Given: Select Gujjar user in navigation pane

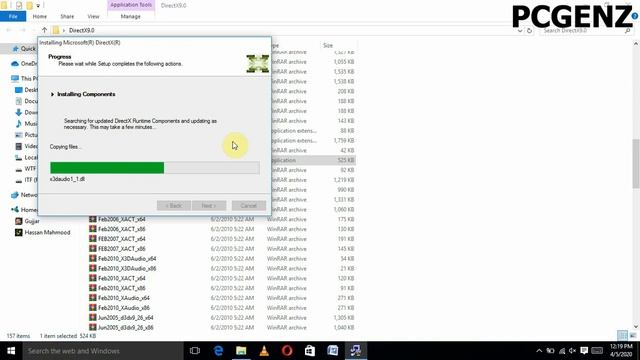Looking at the screenshot, I should coord(28,221).
